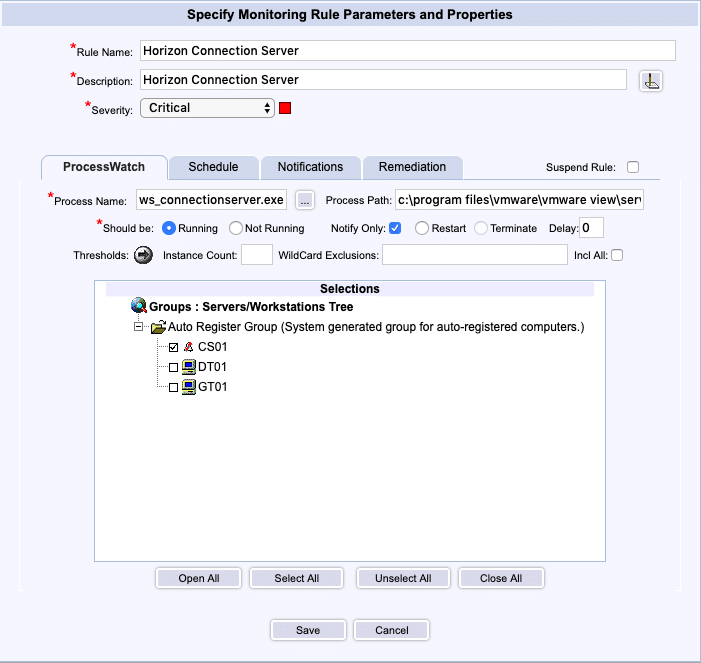
Task: Open the Notifications tab
Action: [x=310, y=167]
